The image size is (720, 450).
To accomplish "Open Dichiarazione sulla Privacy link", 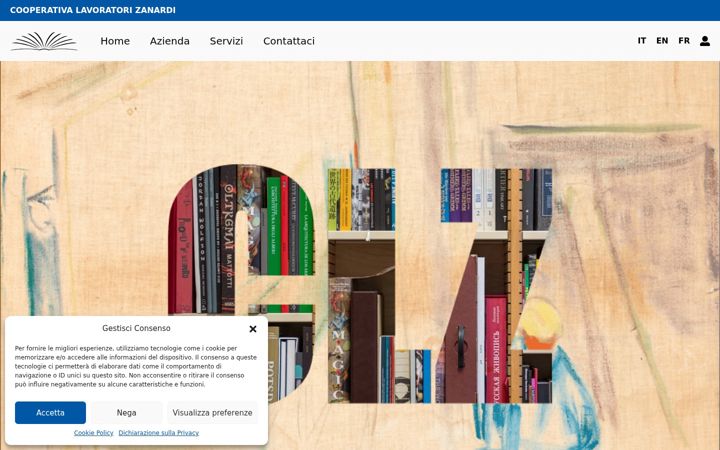I will pyautogui.click(x=158, y=433).
